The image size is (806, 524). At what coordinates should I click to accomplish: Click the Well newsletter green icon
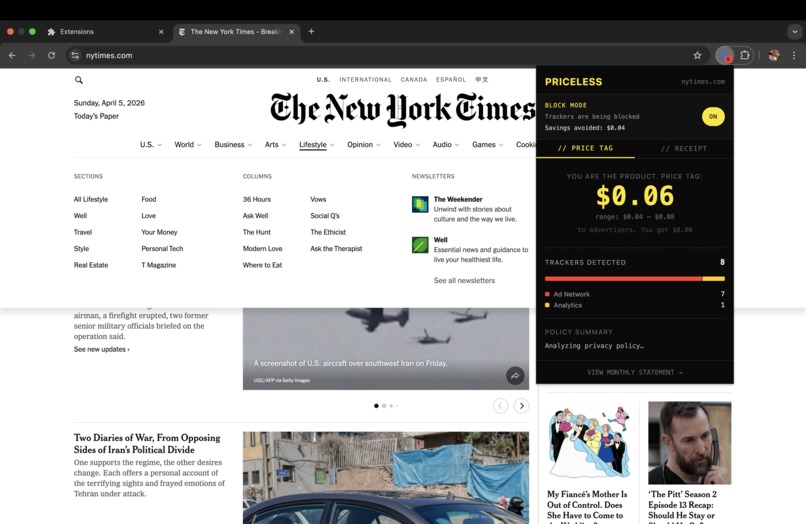pyautogui.click(x=420, y=245)
